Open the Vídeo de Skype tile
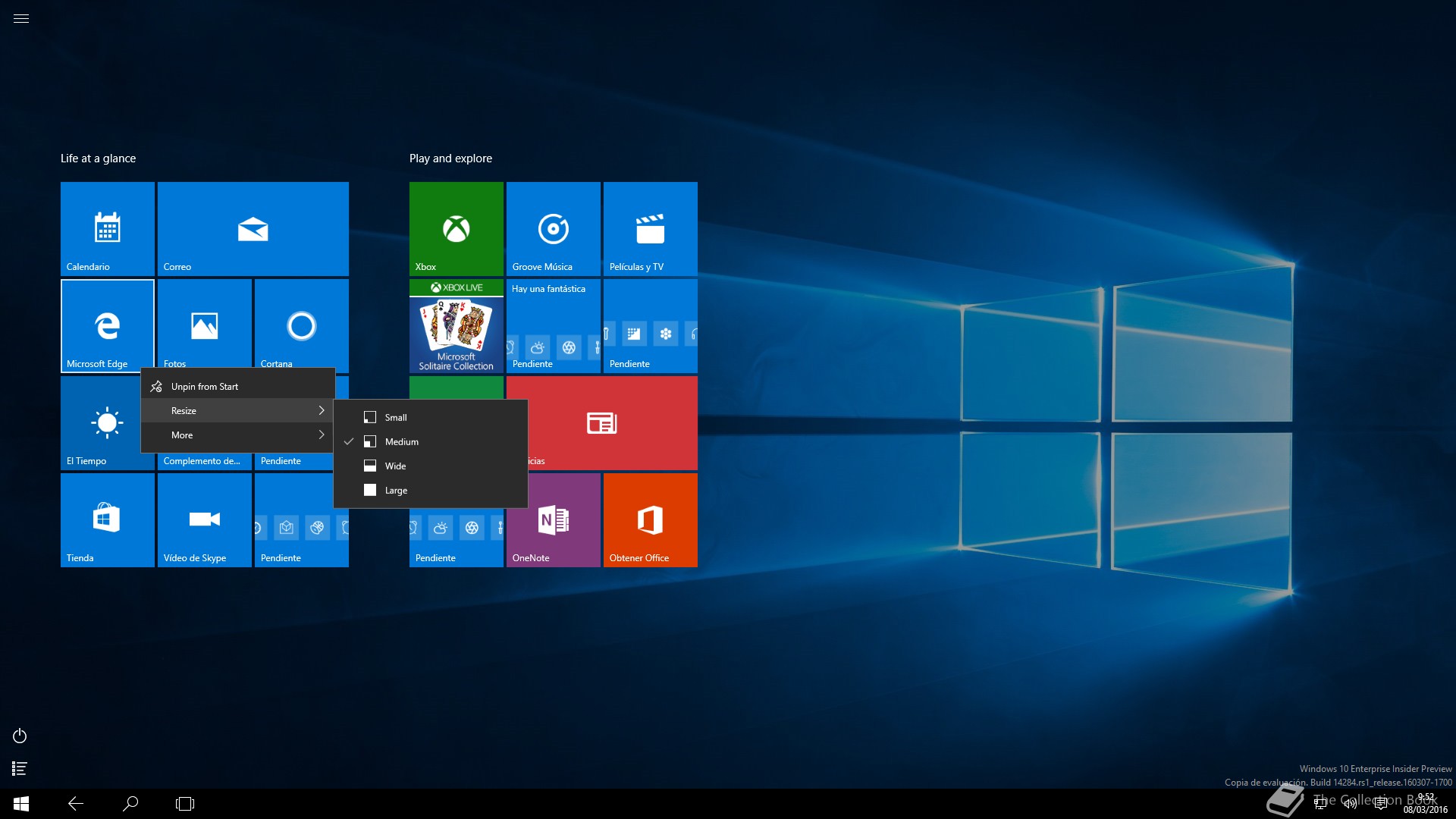Viewport: 1456px width, 819px height. click(205, 520)
